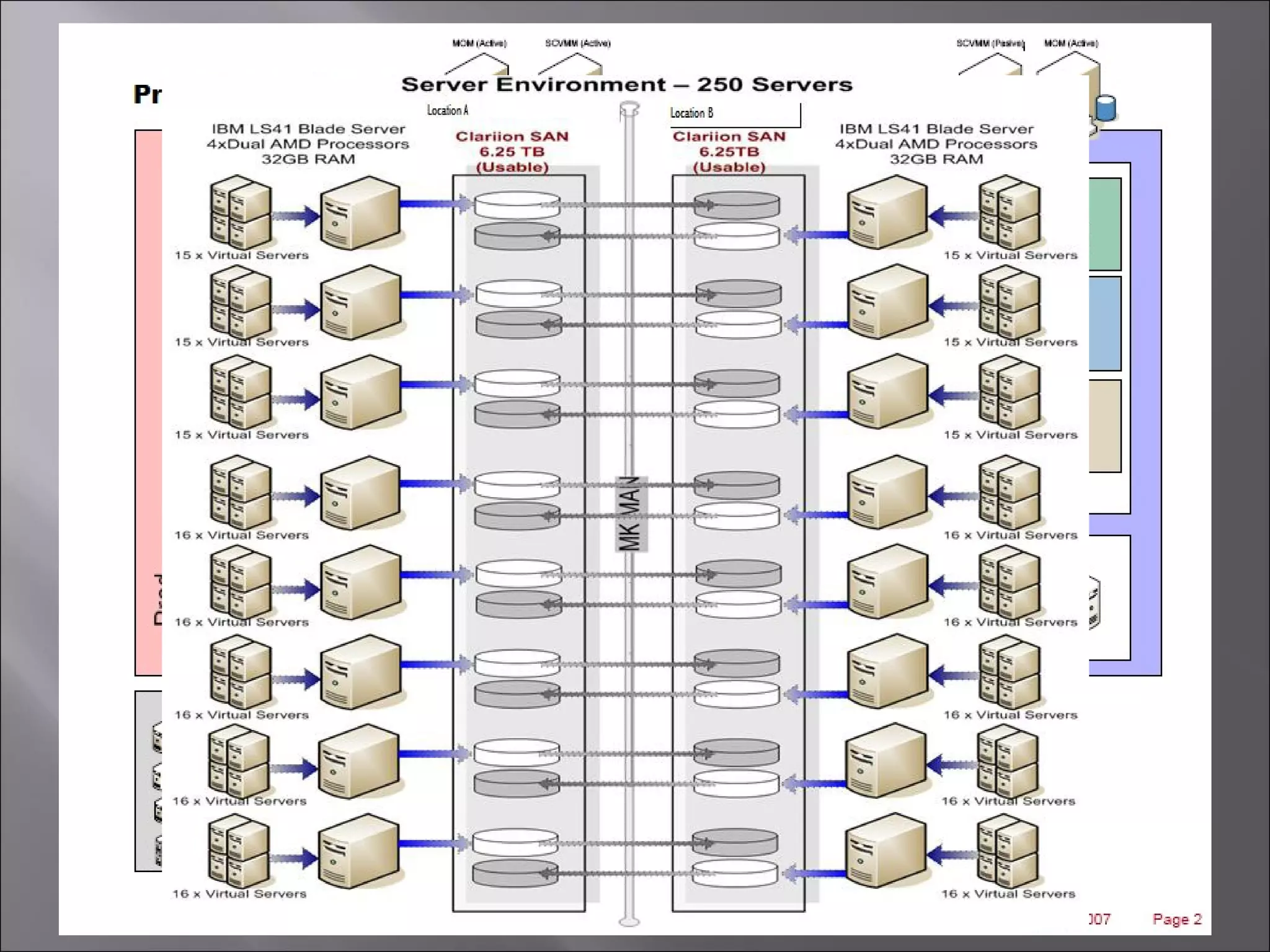Click the bottommost blade server icon under Location B
Viewport: 1270px width, 952px height.
886,850
